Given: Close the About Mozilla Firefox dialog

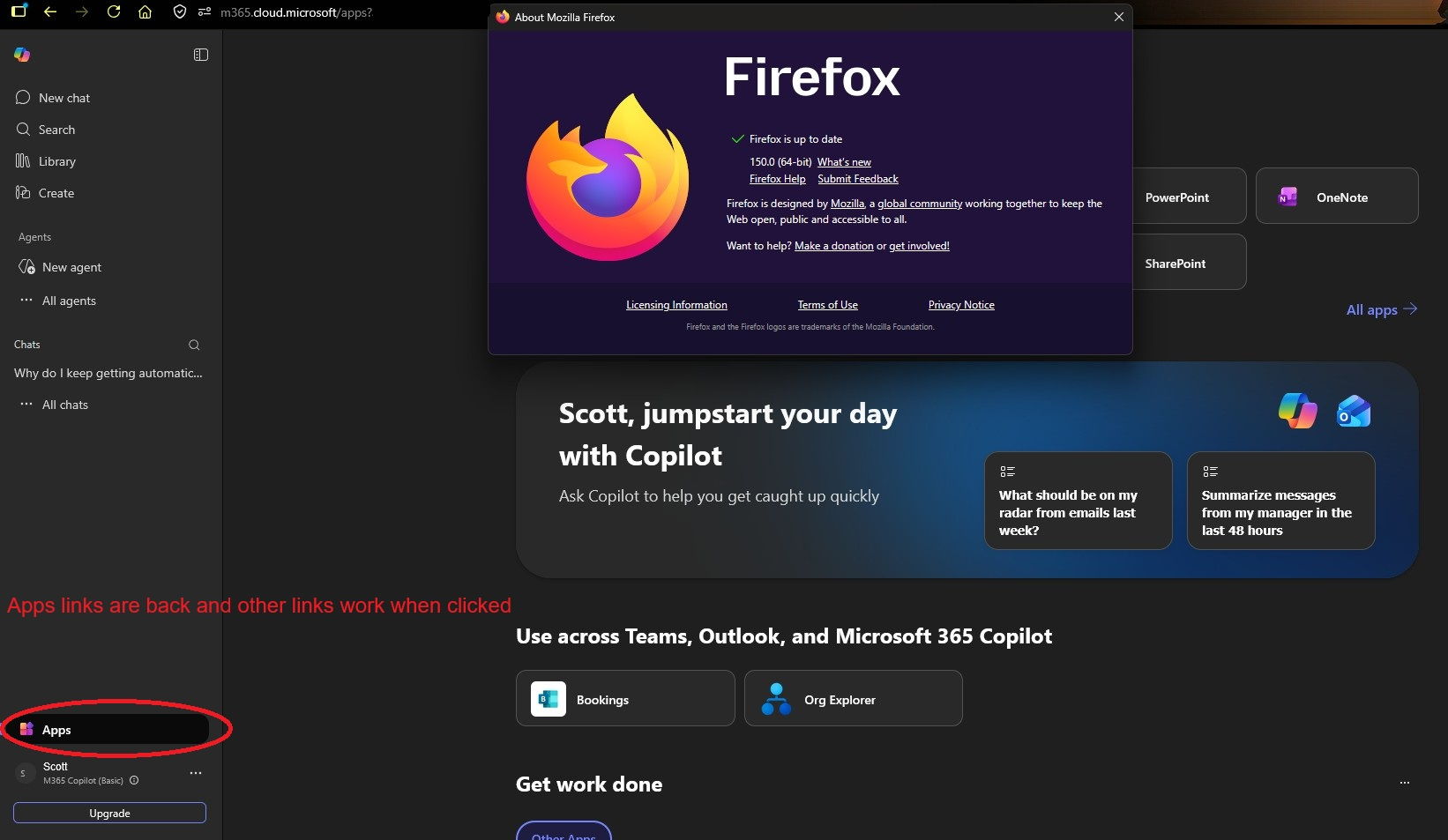Looking at the screenshot, I should click(x=1119, y=17).
